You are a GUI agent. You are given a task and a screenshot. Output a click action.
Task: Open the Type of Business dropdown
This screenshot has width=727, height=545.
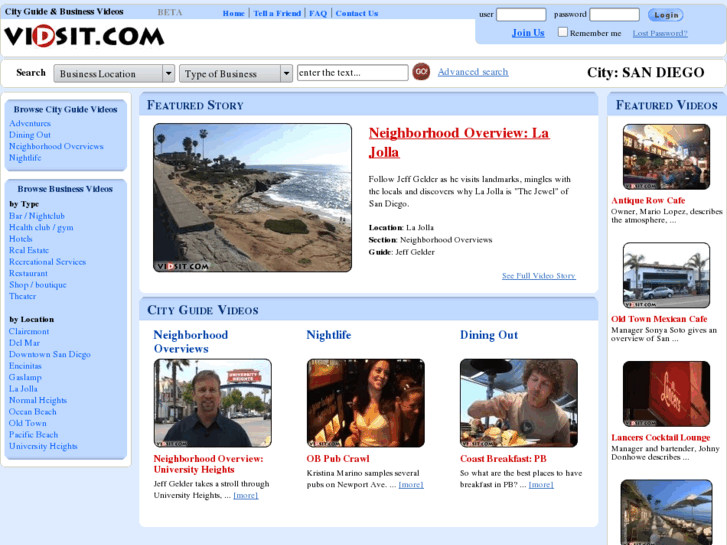click(236, 73)
